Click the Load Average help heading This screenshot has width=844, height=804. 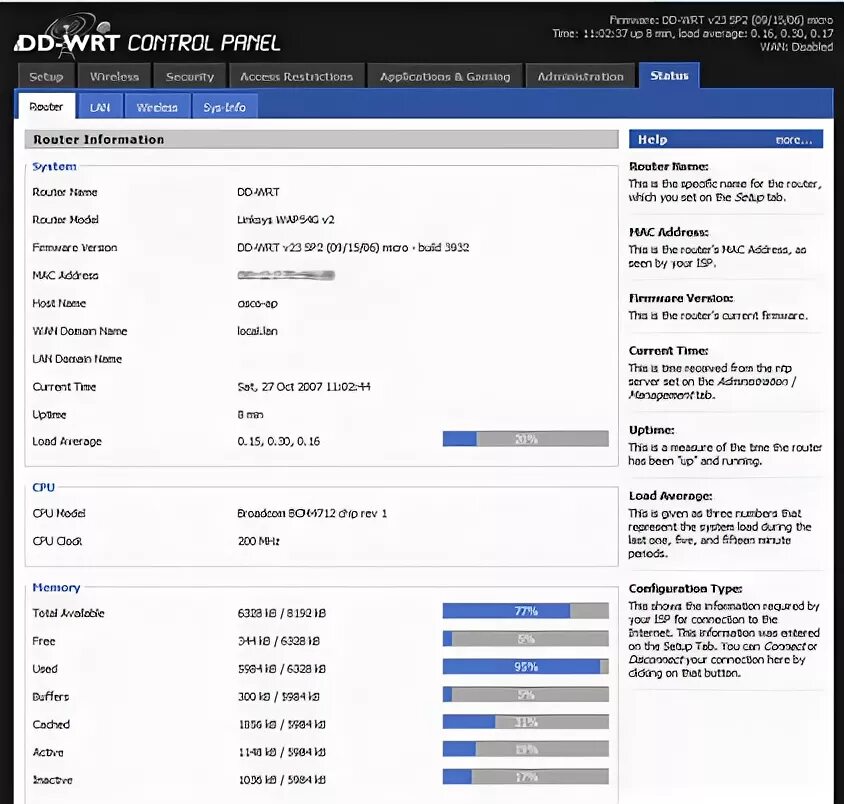(x=670, y=496)
